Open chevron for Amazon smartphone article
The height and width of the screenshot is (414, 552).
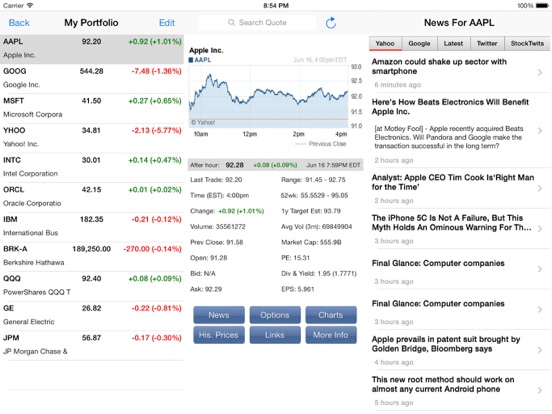click(x=540, y=73)
